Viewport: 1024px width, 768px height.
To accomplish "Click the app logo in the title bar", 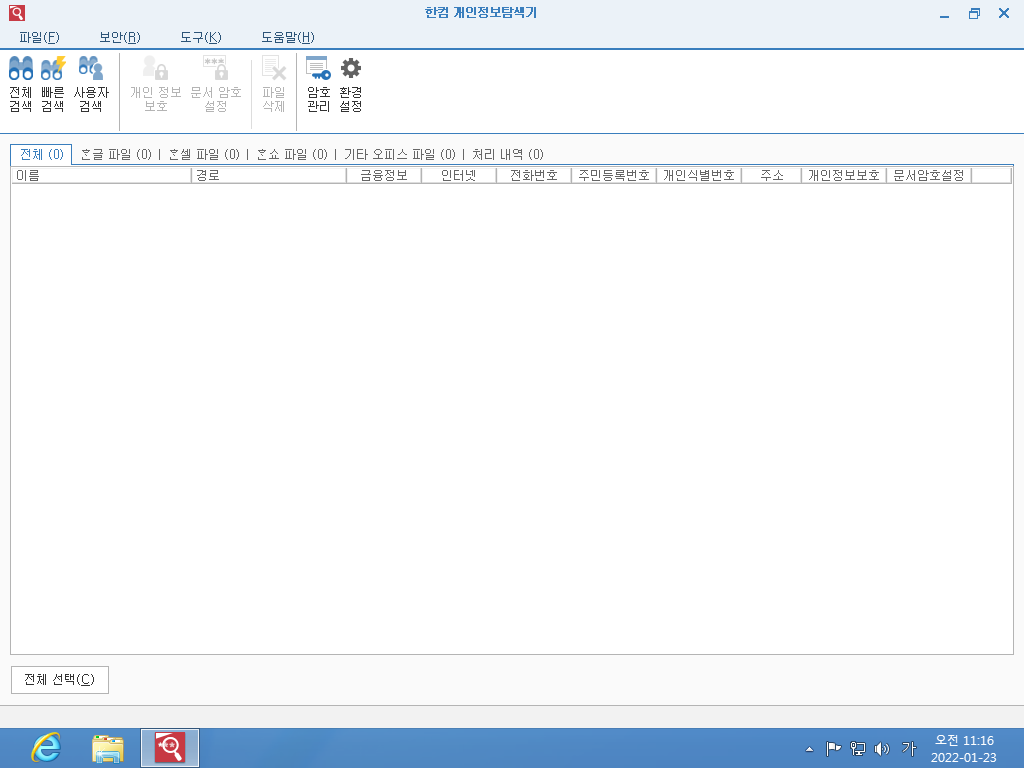I will [x=17, y=12].
